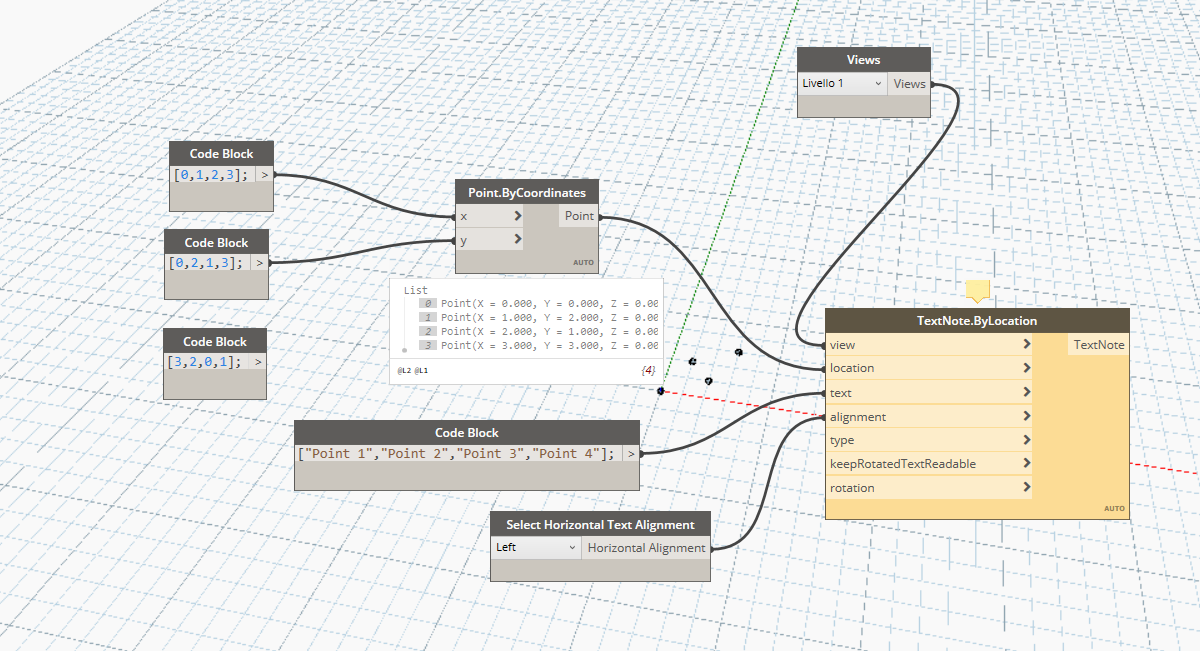1200x651 pixels.
Task: Expand chevron next to the type port
Action: (1026, 440)
